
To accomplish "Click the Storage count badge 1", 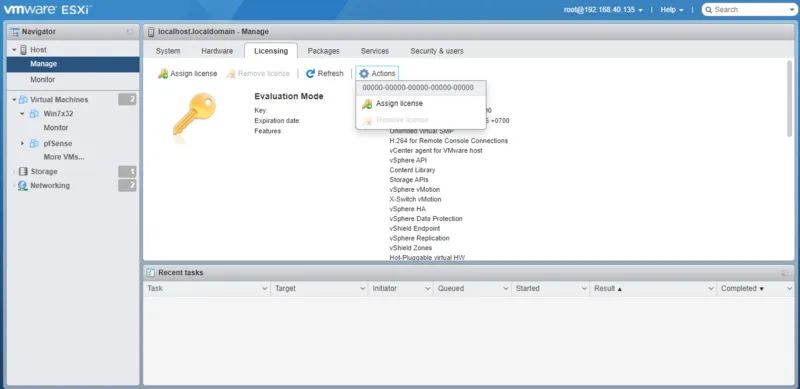I will click(128, 172).
